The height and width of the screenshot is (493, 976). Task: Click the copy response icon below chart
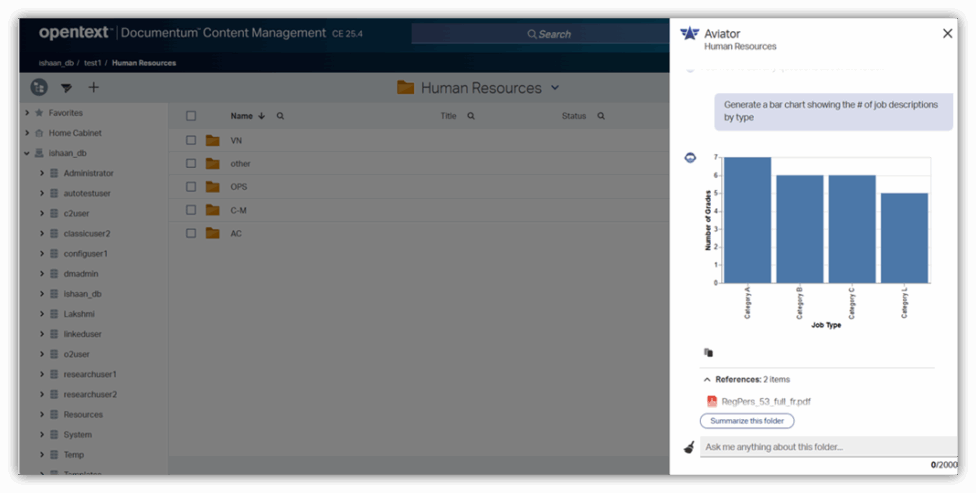pos(708,352)
